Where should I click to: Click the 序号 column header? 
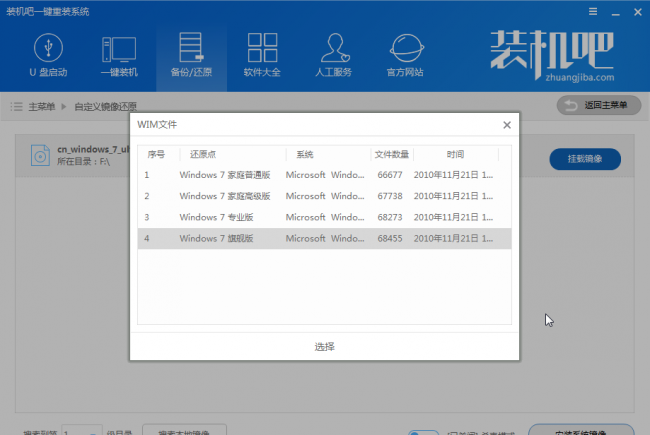156,154
